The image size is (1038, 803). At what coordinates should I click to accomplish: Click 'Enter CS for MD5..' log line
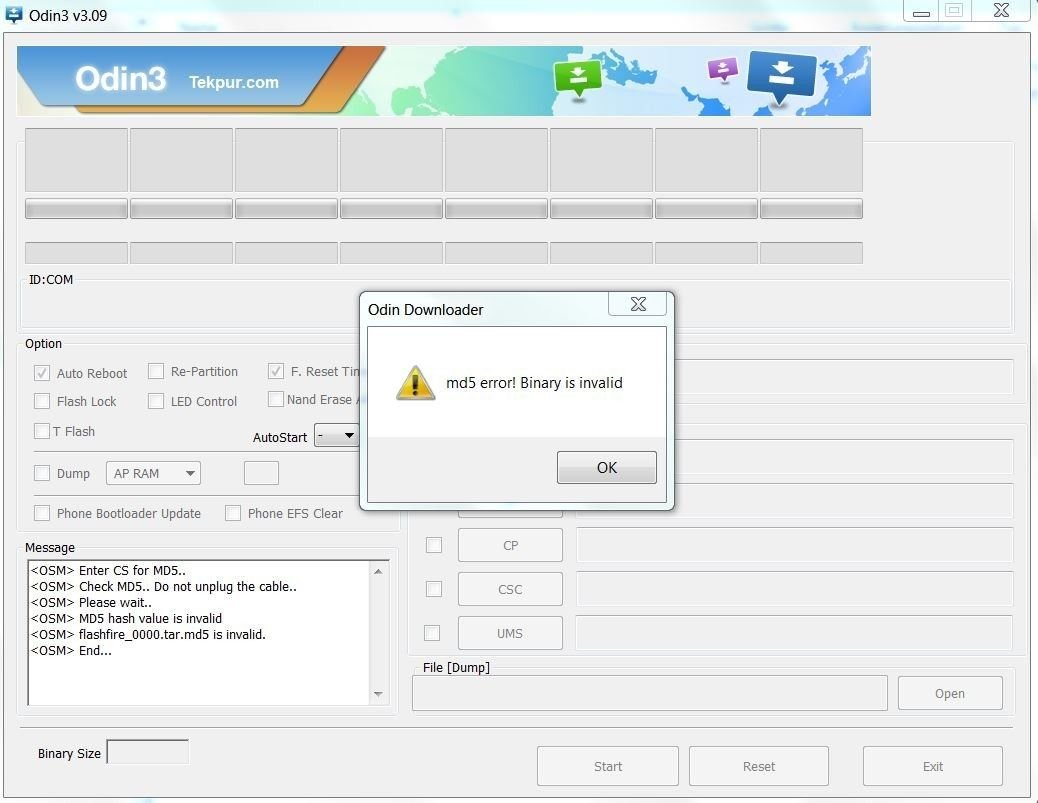[109, 570]
